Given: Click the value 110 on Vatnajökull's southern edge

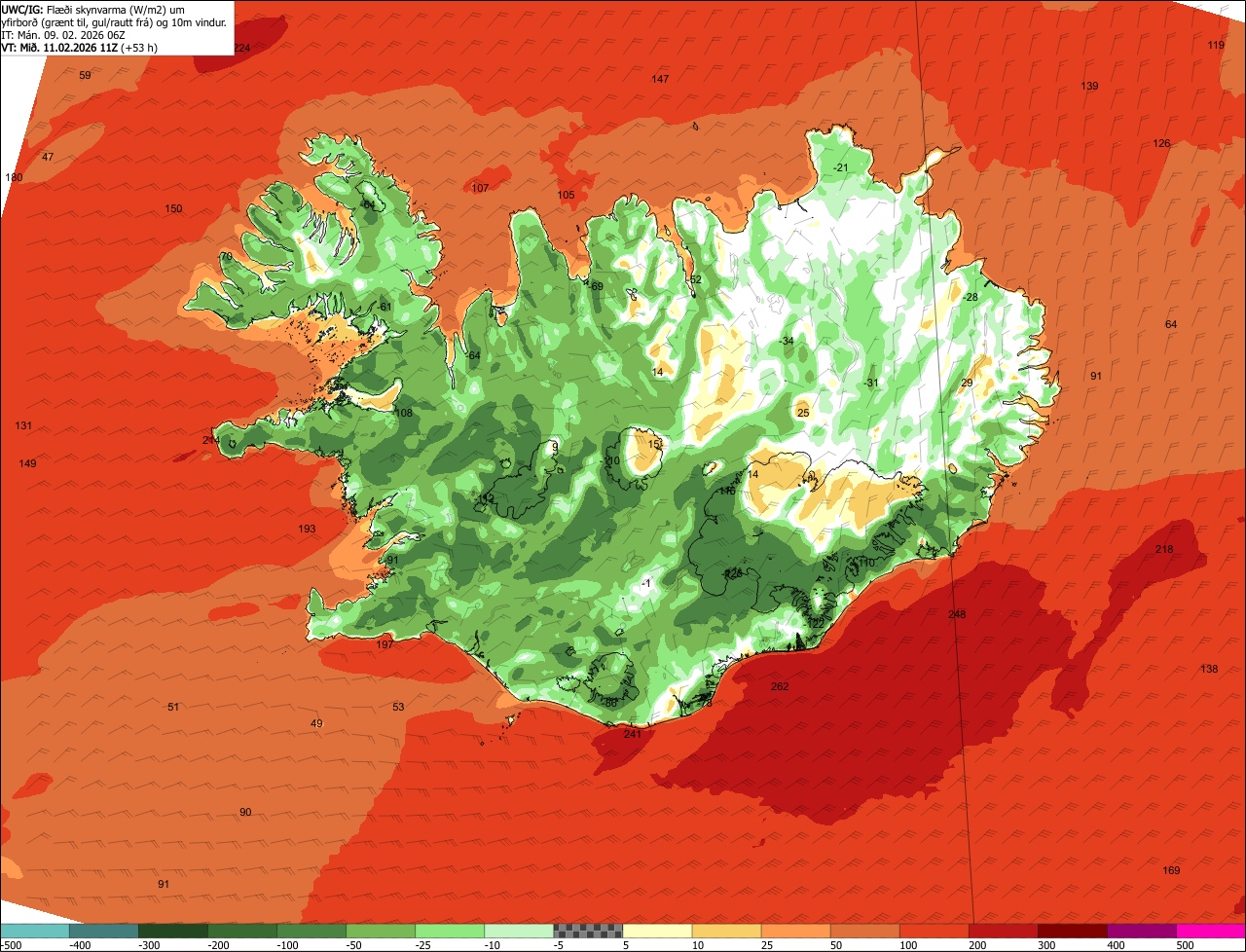Looking at the screenshot, I should (x=865, y=563).
